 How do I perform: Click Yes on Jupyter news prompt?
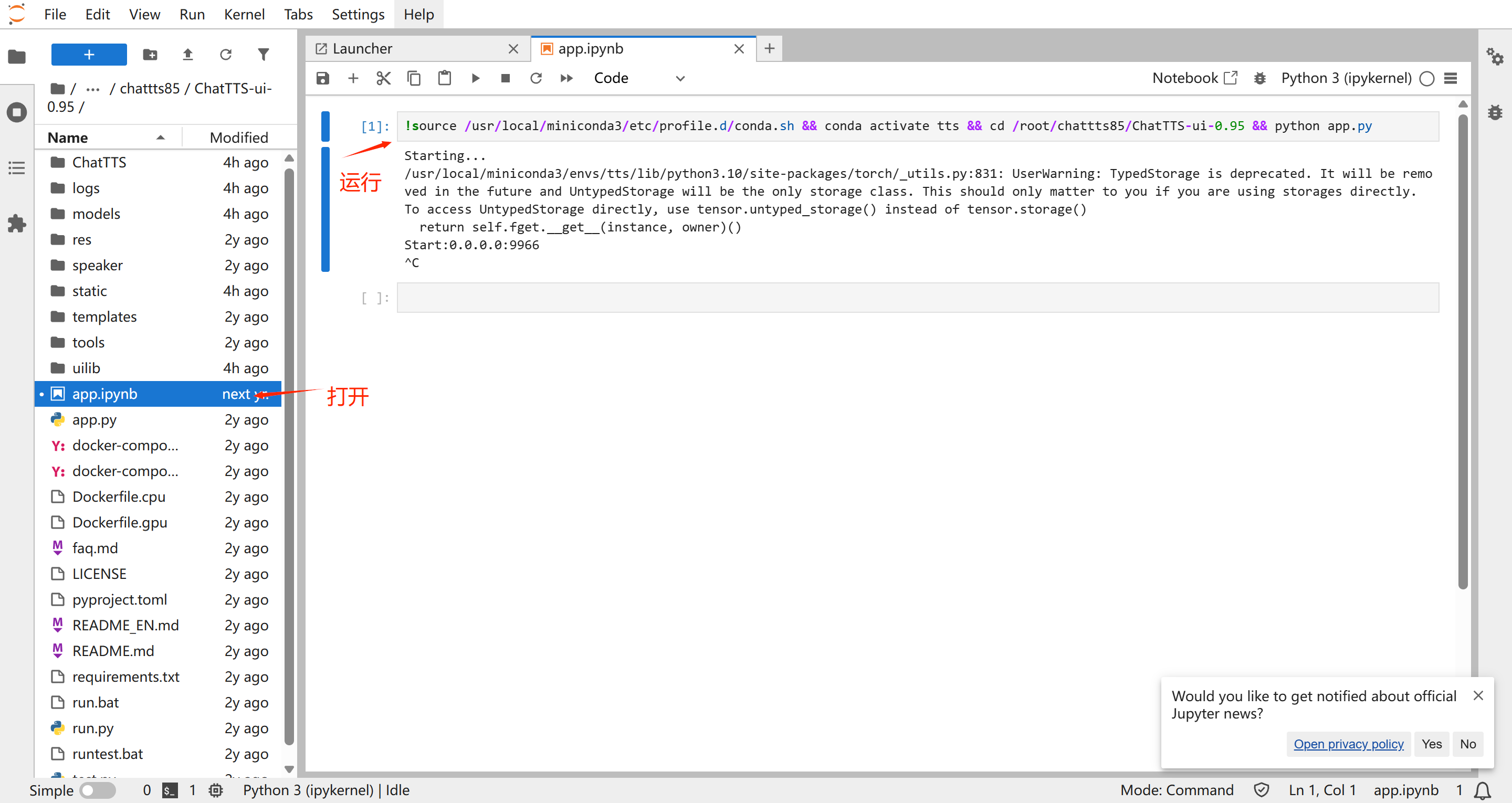(1432, 744)
